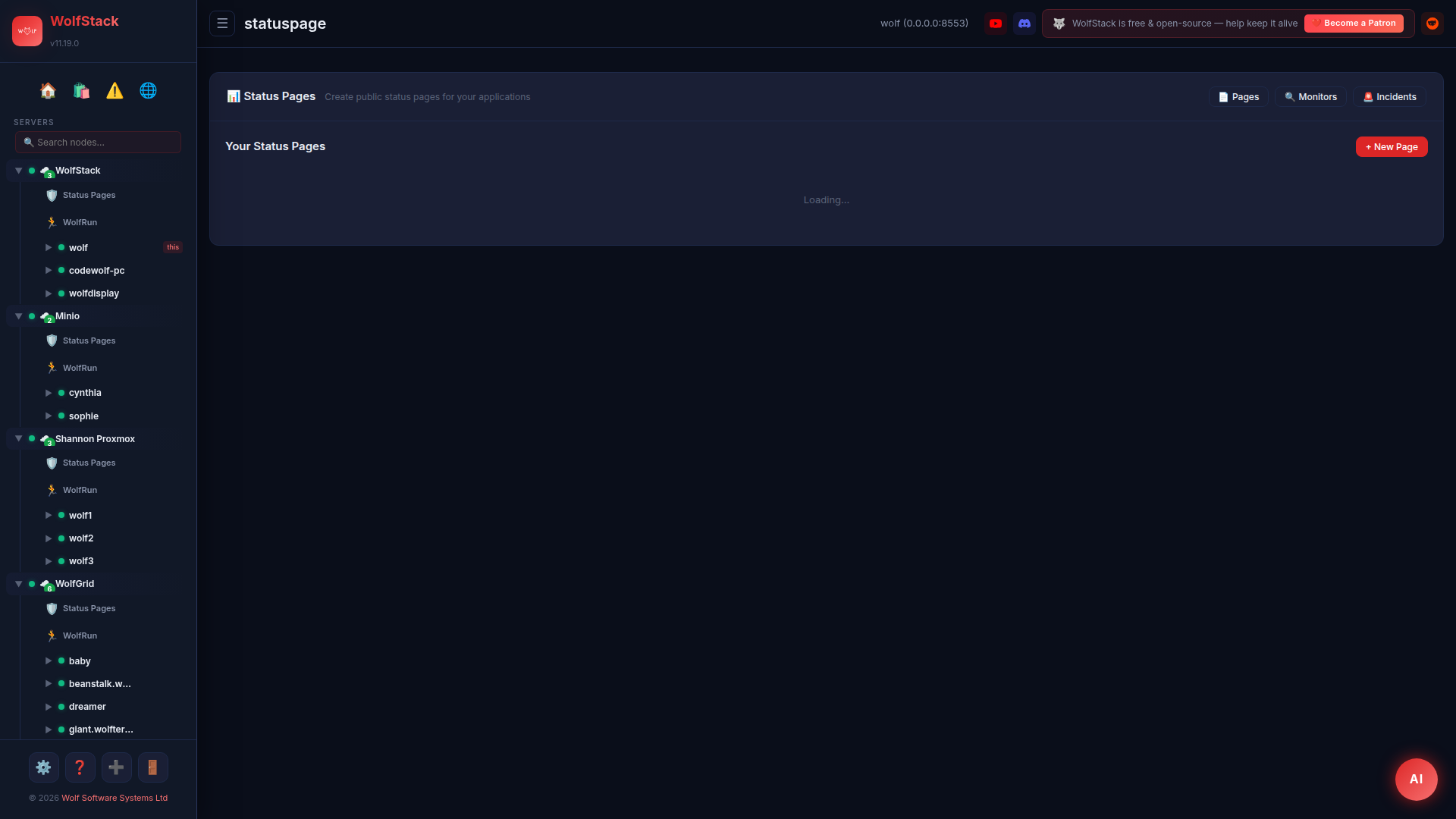Switch to the Monitors tab

click(1310, 97)
